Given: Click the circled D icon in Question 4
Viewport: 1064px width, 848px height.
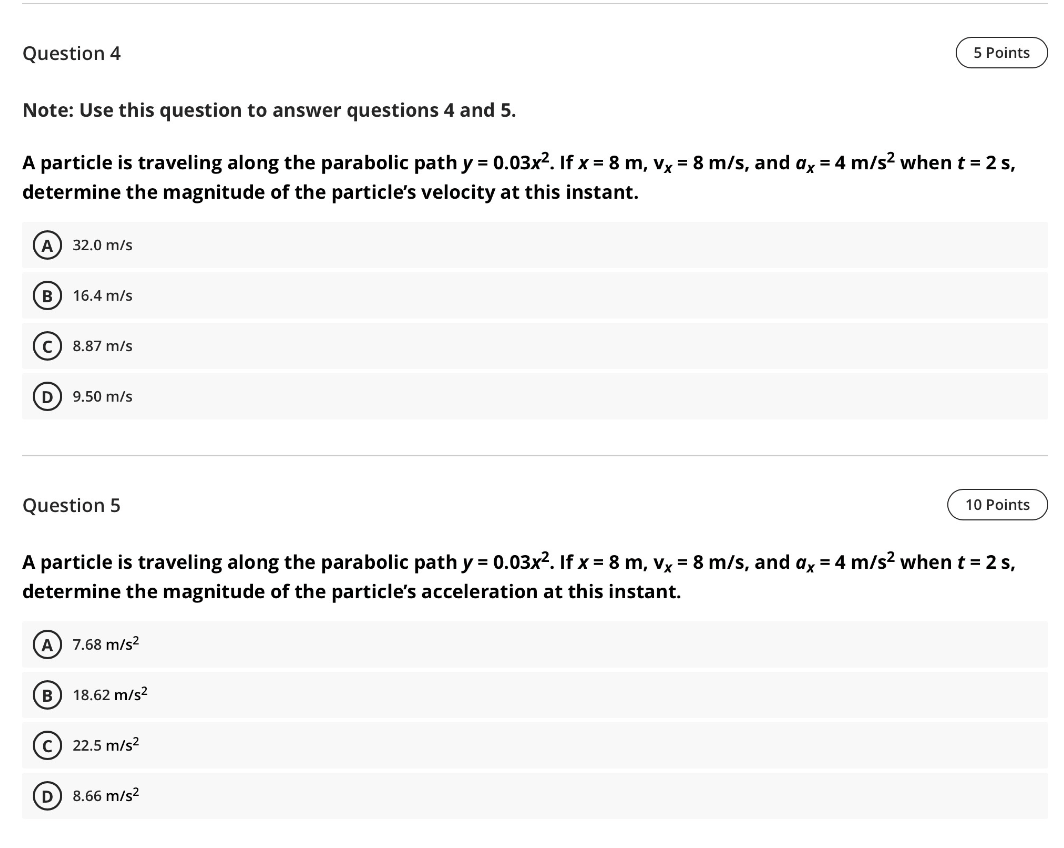Looking at the screenshot, I should click(47, 396).
